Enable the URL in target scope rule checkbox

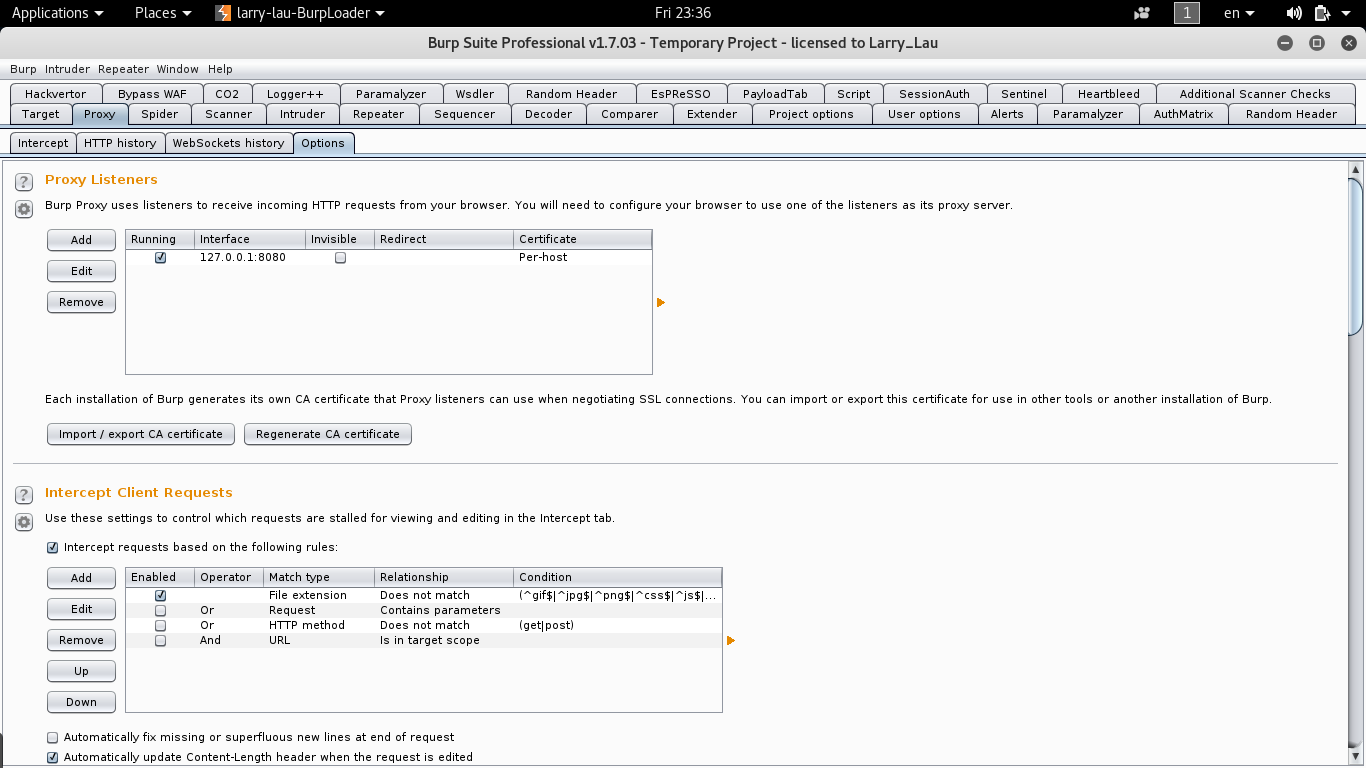pyautogui.click(x=160, y=640)
